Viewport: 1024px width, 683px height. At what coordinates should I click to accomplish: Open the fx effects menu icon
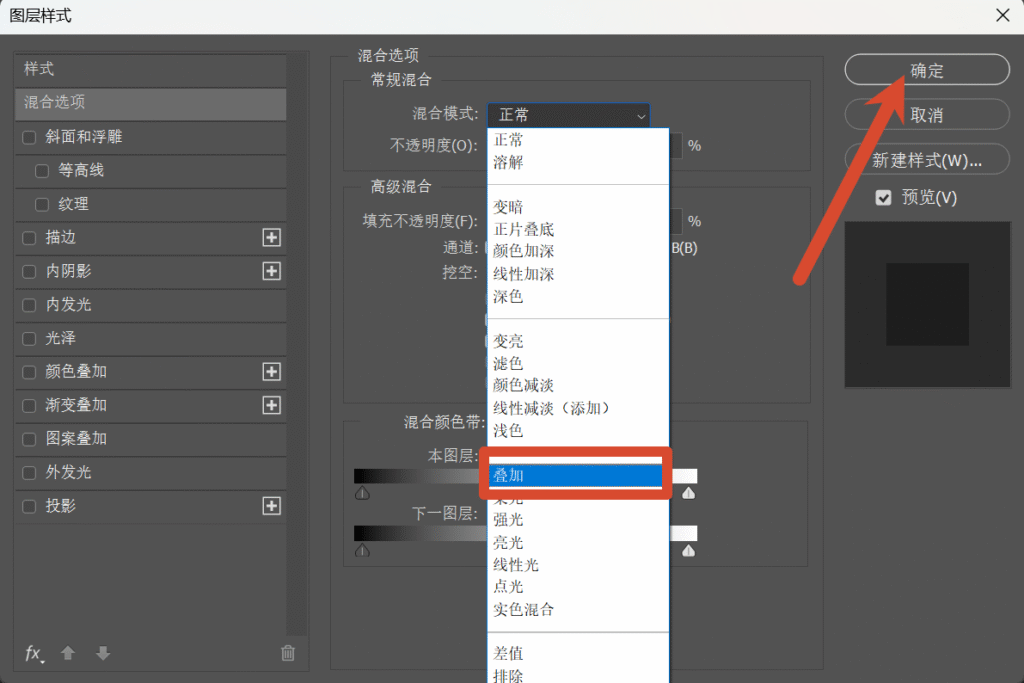(34, 653)
